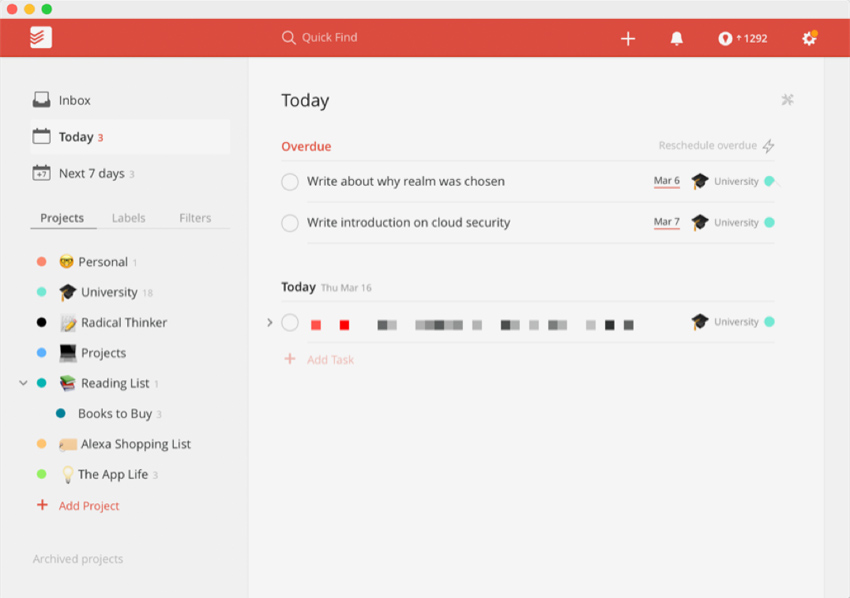Click the 'Write about why realm was chosen' text
This screenshot has height=598, width=850.
point(405,181)
